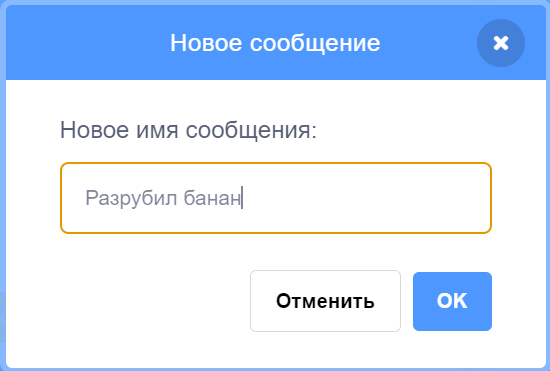Click the word Разрубил in the text field
Viewport: 550px width, 371px height.
coord(131,198)
